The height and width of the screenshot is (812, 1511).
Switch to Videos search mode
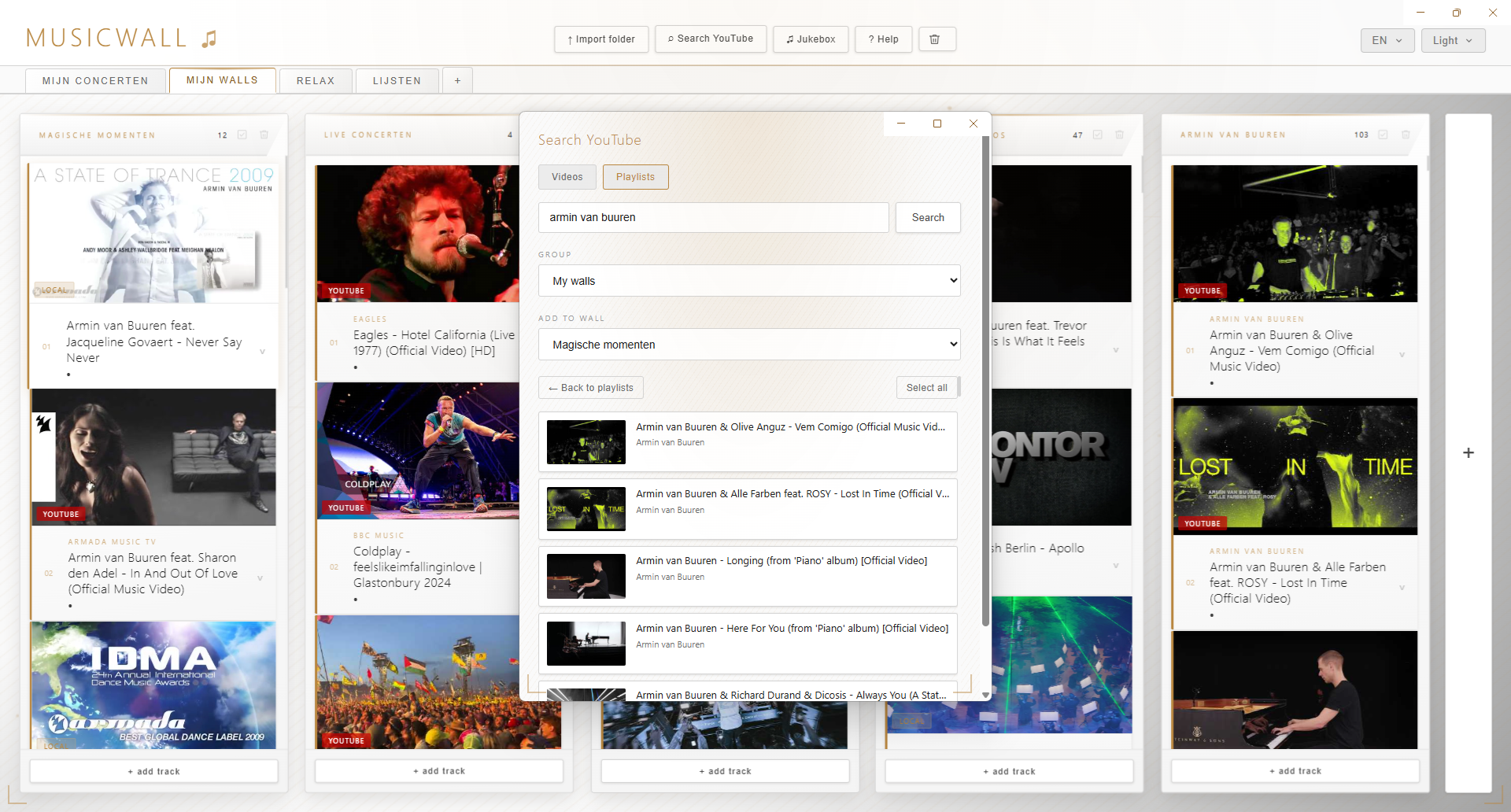[x=567, y=177]
